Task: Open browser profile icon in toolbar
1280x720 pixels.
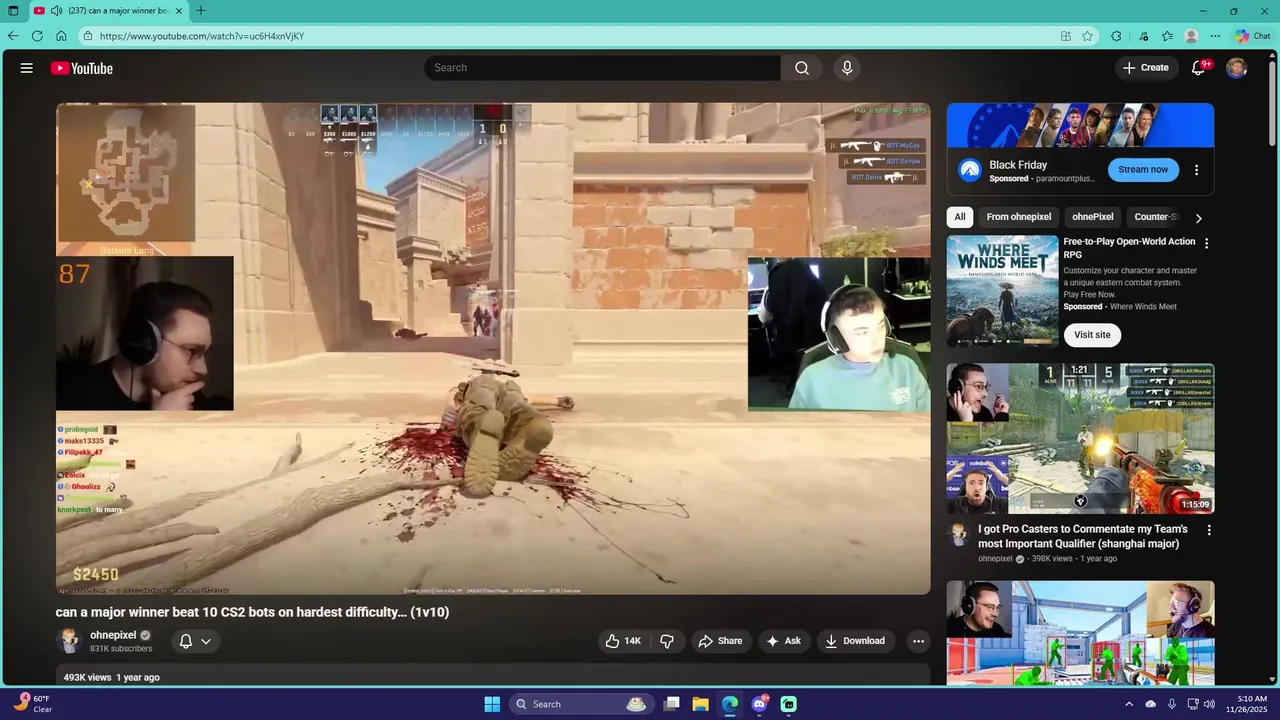Action: 1191,36
